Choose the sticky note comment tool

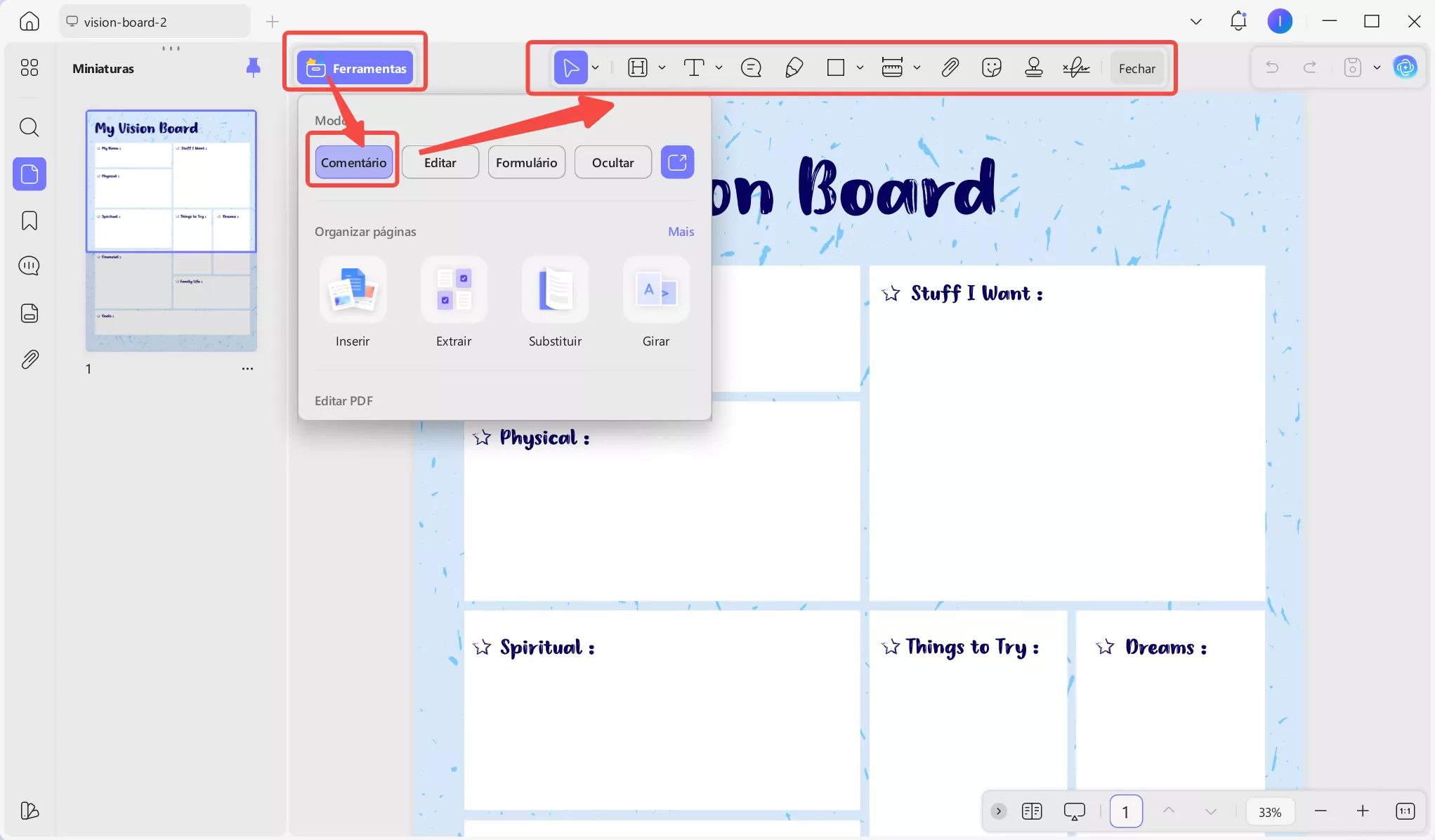click(751, 67)
